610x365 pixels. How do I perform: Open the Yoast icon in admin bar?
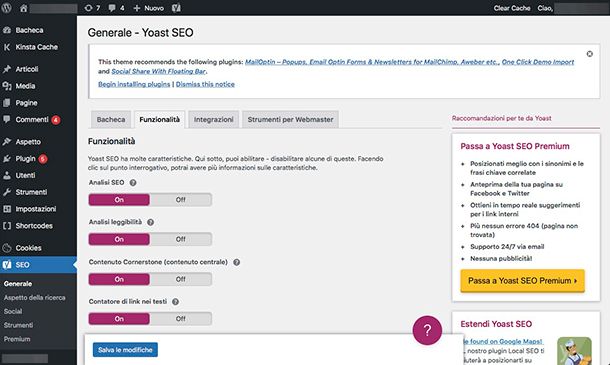[x=176, y=8]
